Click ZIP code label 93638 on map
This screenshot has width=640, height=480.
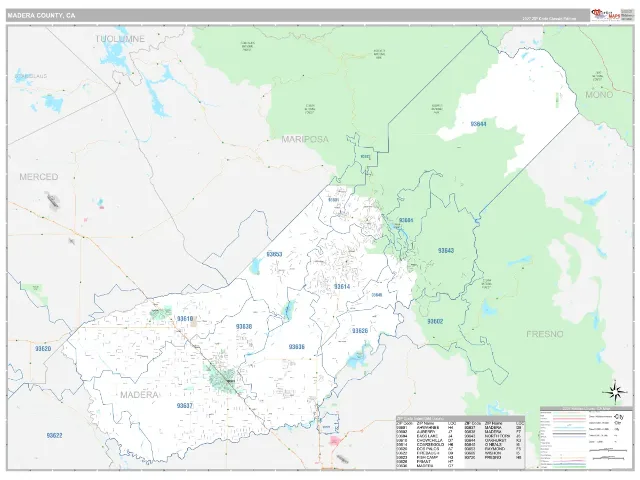[244, 327]
